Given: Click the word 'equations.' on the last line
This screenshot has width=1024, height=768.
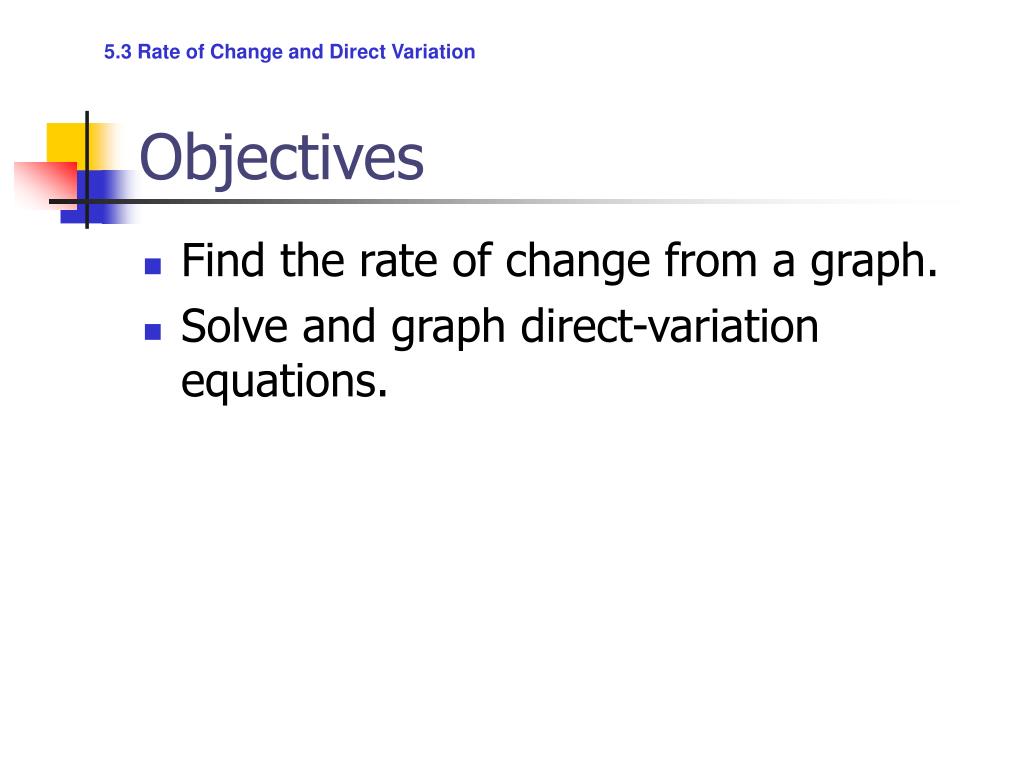Looking at the screenshot, I should 284,383.
